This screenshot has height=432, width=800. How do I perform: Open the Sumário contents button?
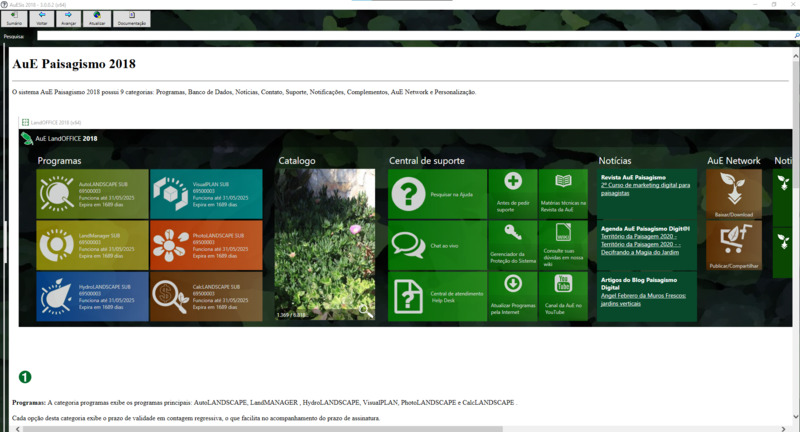coord(14,18)
